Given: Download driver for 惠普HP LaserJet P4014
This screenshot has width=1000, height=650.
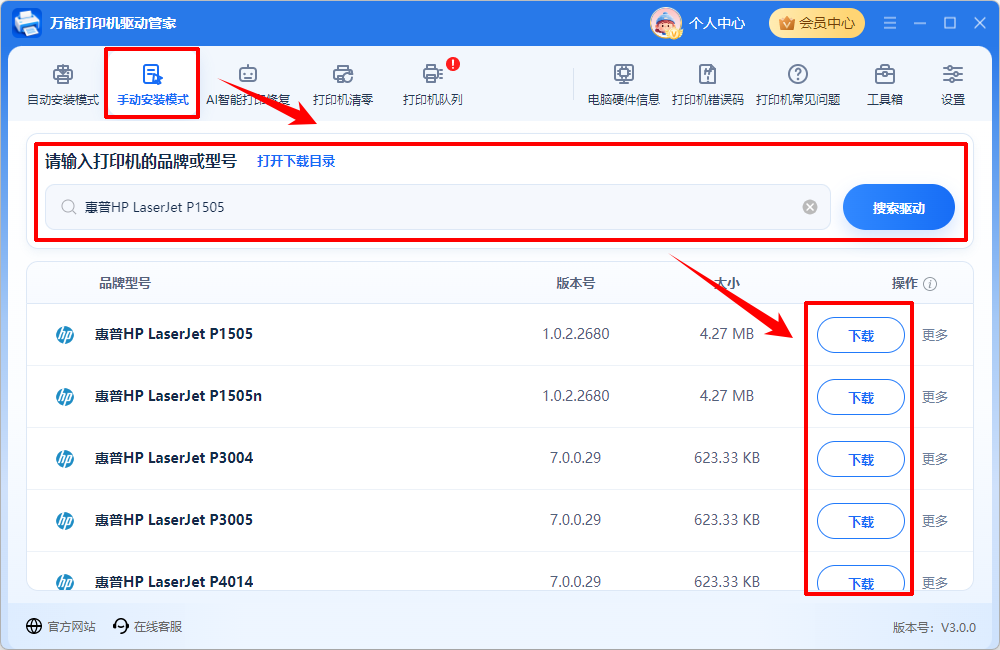Looking at the screenshot, I should coord(861,578).
